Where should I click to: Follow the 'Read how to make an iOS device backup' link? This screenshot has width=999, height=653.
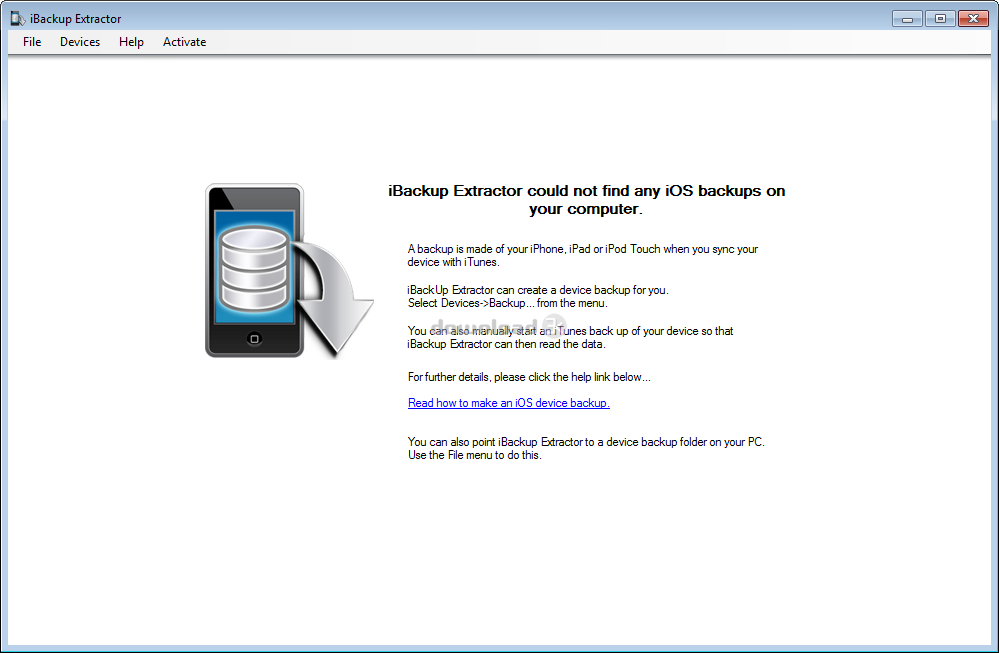(508, 403)
